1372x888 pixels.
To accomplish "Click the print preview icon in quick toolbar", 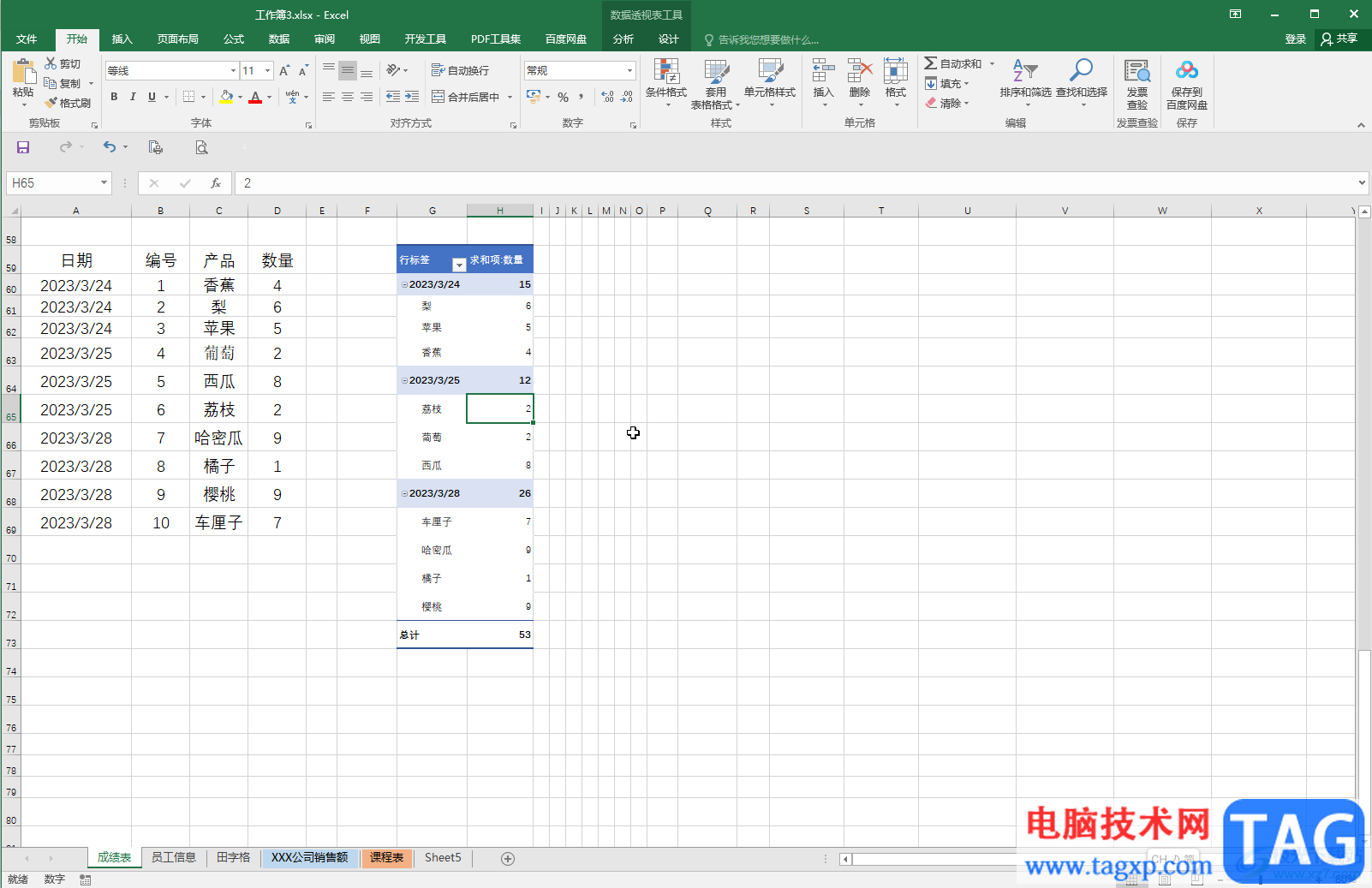I will click(201, 147).
